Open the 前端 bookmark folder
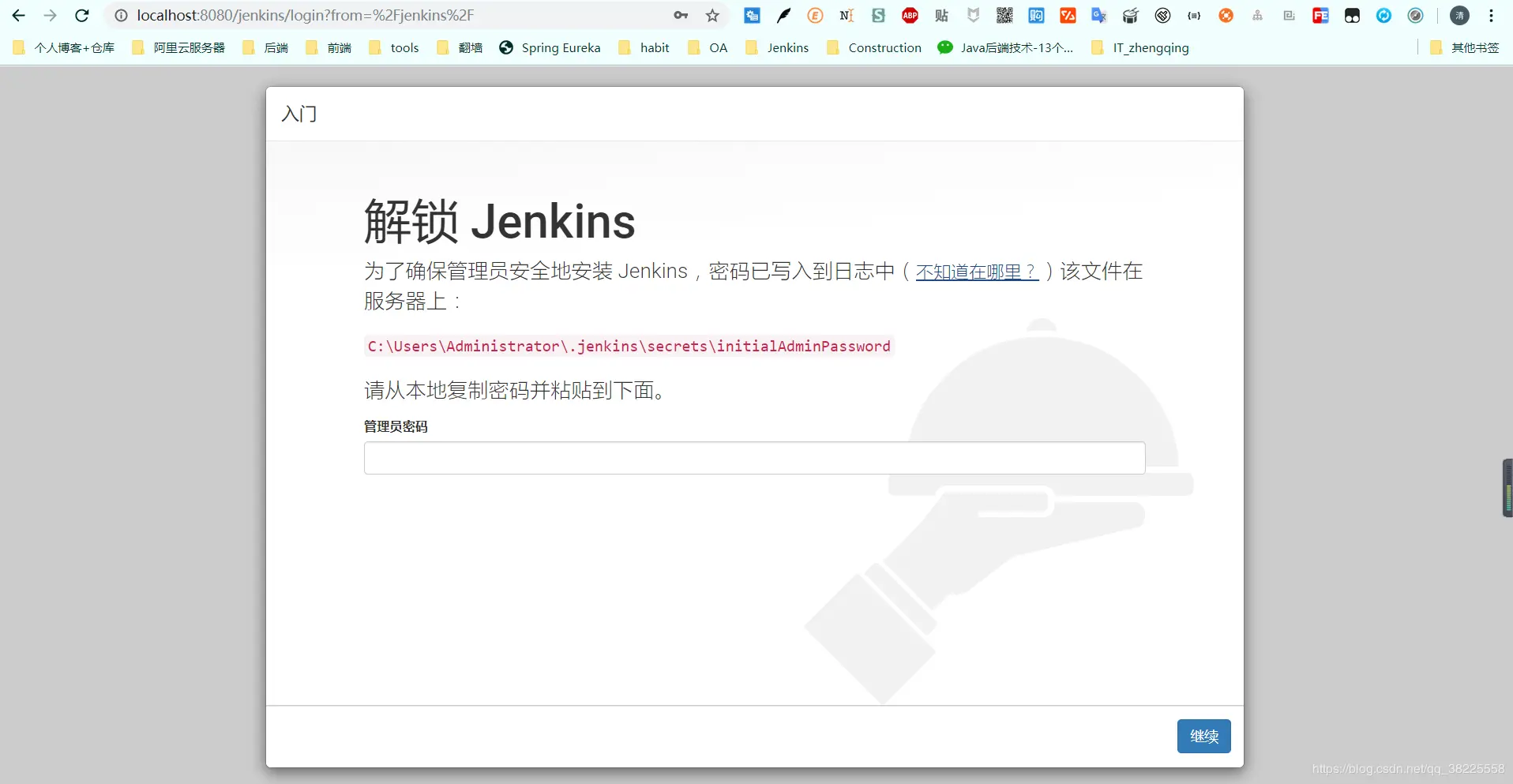This screenshot has height=784, width=1513. (x=329, y=47)
